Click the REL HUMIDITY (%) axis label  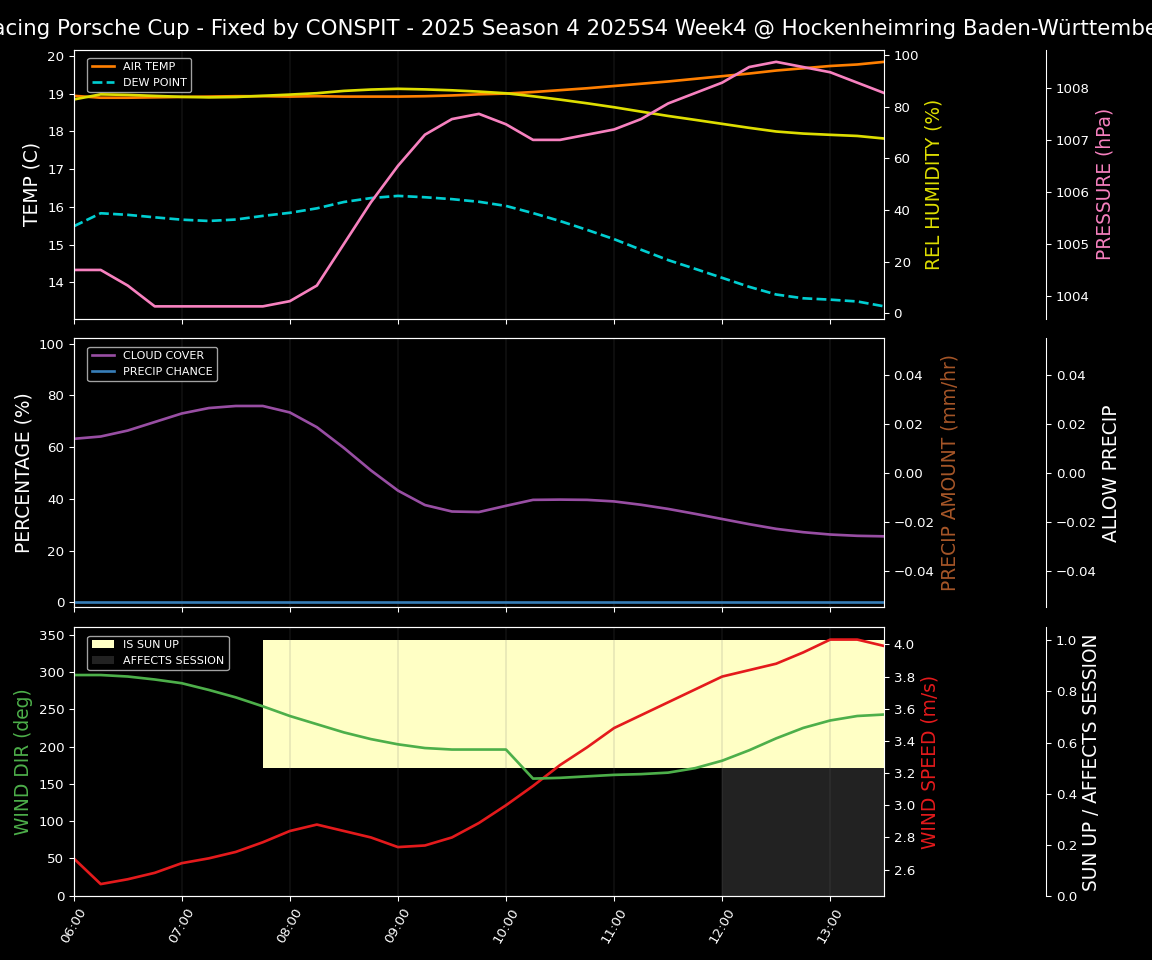[933, 184]
